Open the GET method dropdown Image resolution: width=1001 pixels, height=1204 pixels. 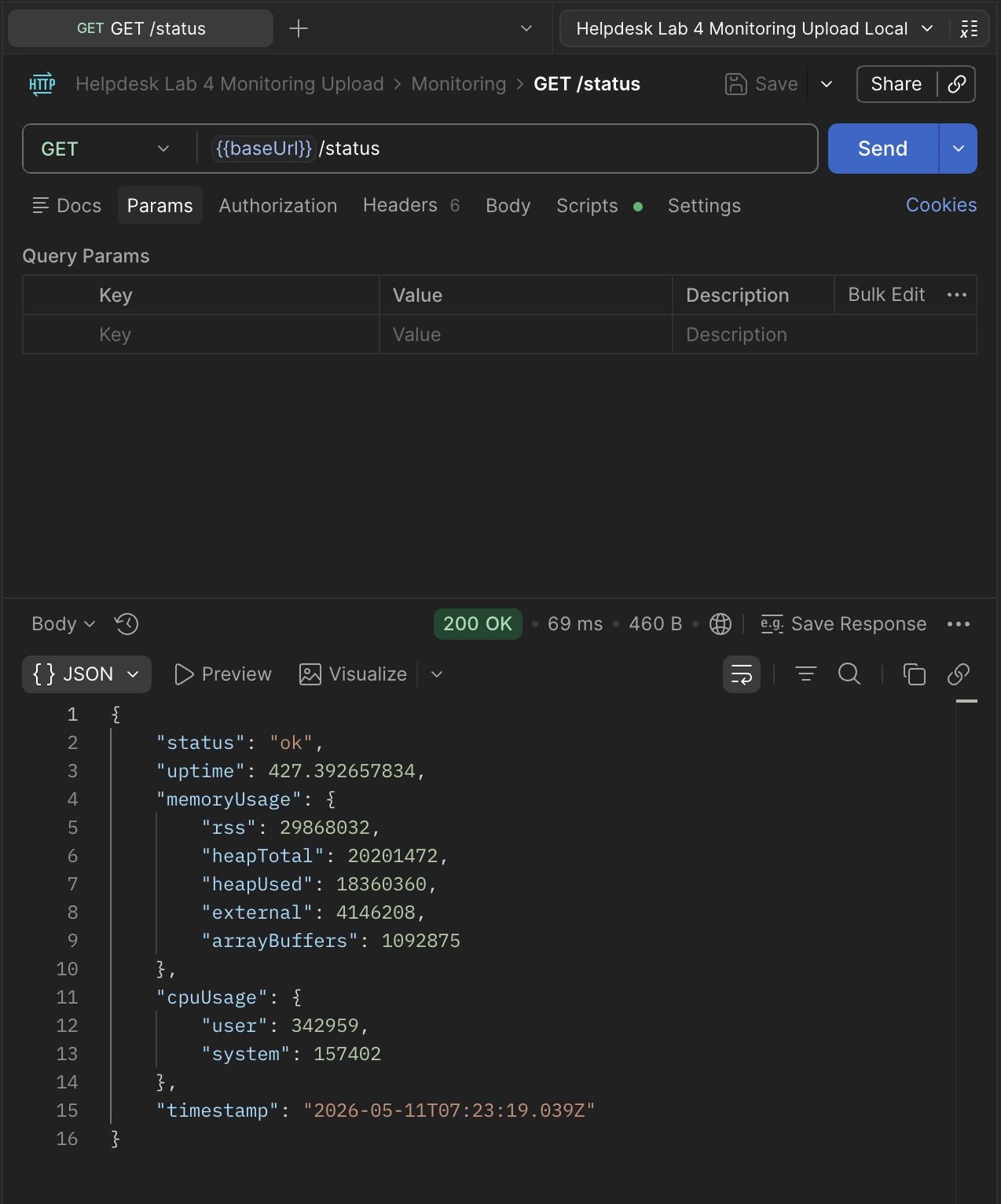(106, 149)
